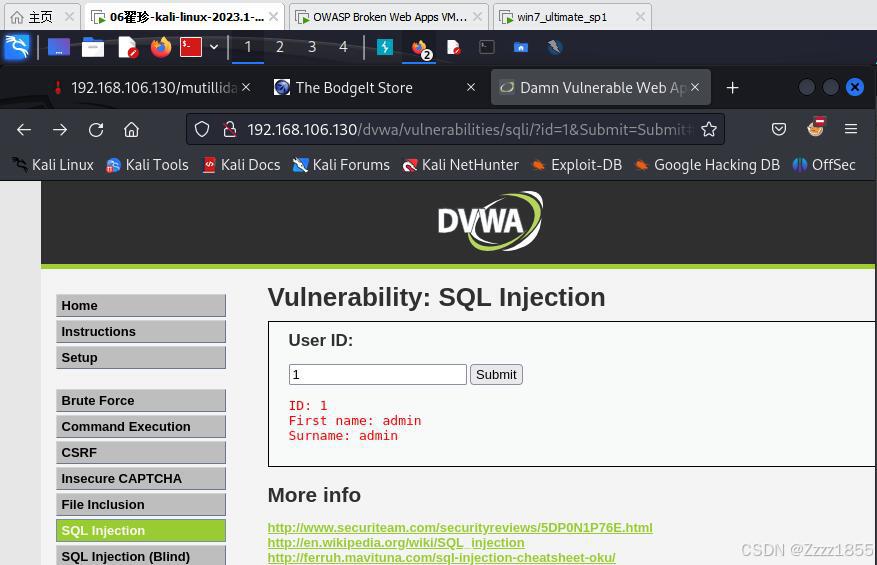Open Kali NetHunter bookmark

click(x=461, y=165)
